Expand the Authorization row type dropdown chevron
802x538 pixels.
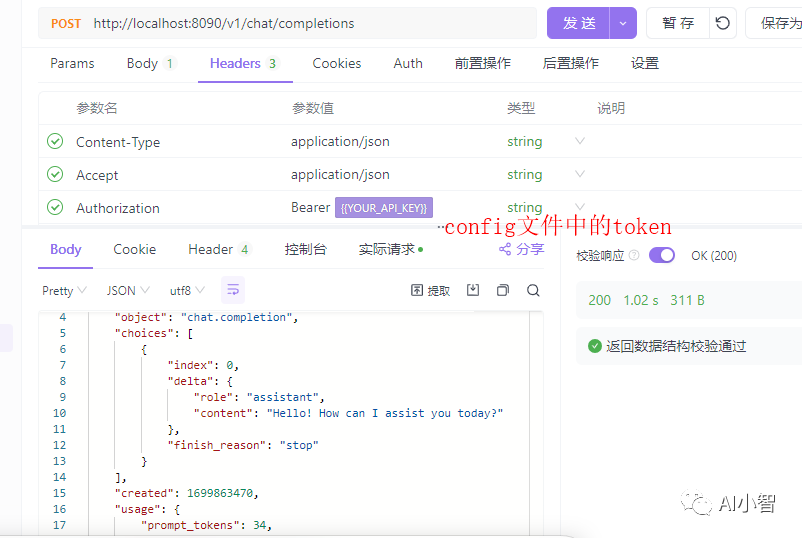point(580,207)
